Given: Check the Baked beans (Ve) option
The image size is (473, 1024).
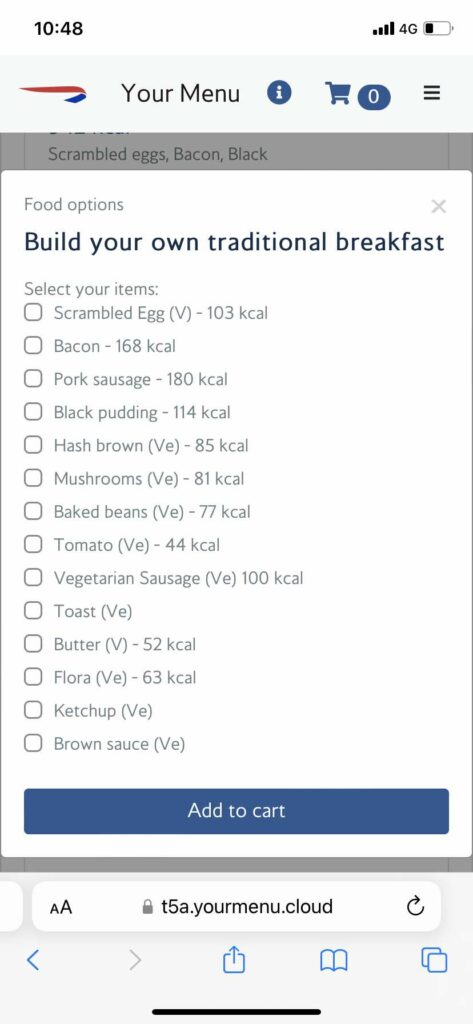Looking at the screenshot, I should click(33, 511).
